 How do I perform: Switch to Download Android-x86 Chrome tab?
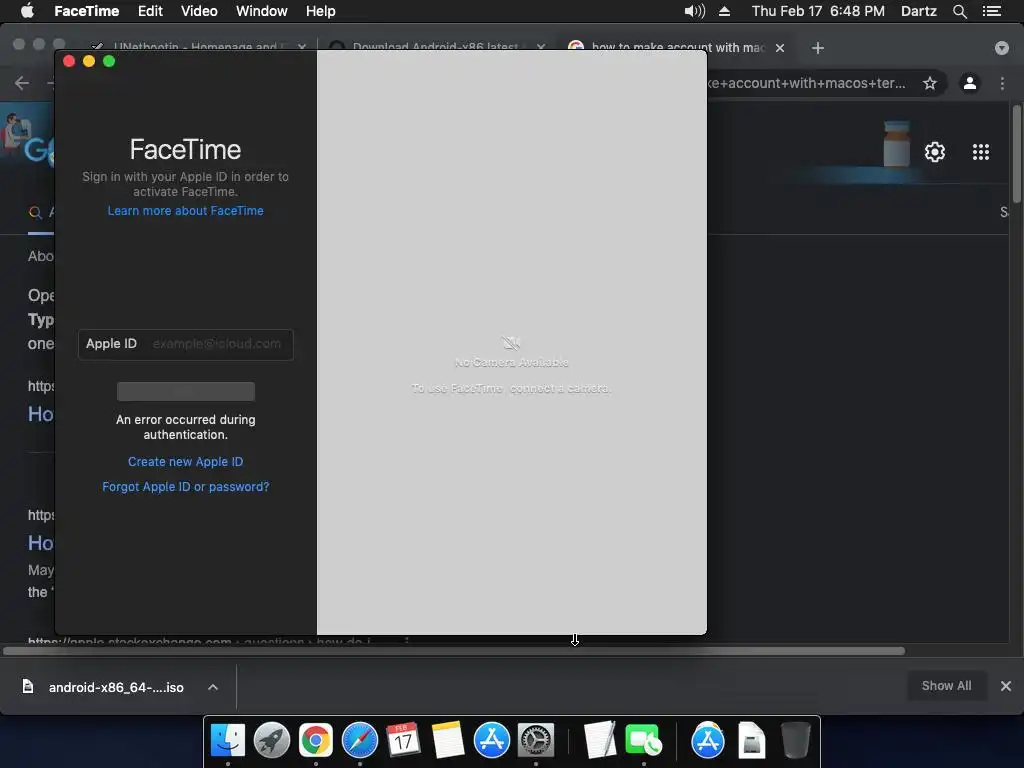point(434,47)
